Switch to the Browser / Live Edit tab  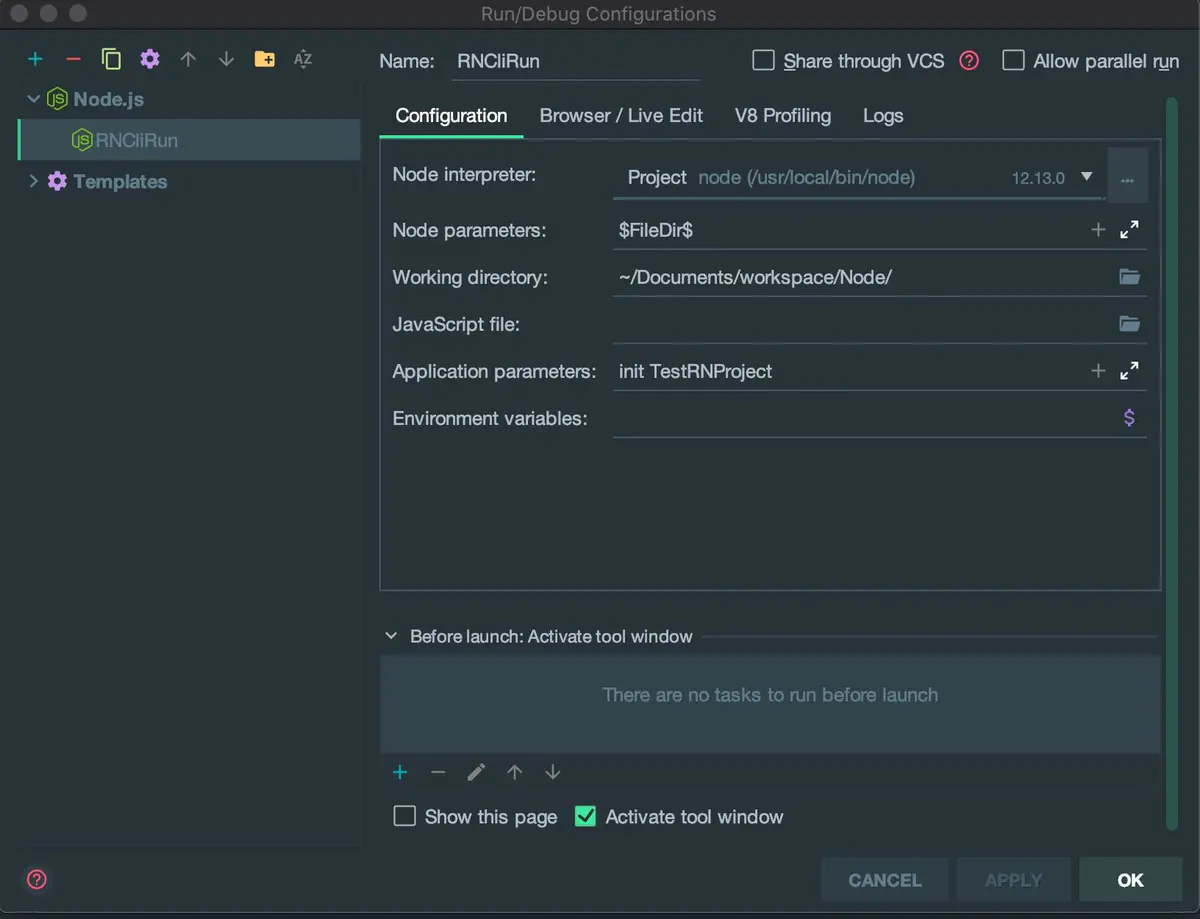[621, 116]
